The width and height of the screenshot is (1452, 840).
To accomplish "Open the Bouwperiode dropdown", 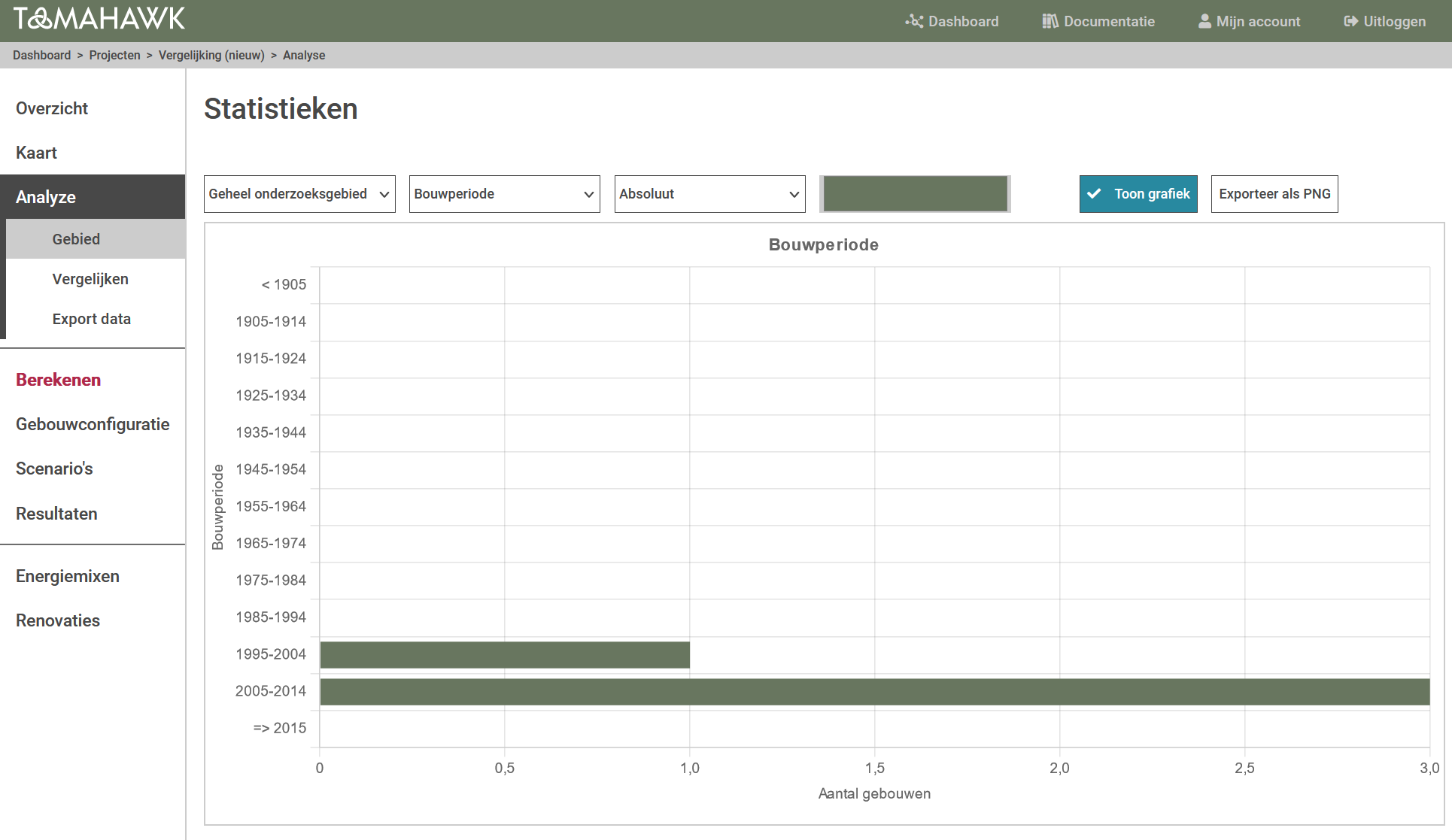I will click(505, 194).
